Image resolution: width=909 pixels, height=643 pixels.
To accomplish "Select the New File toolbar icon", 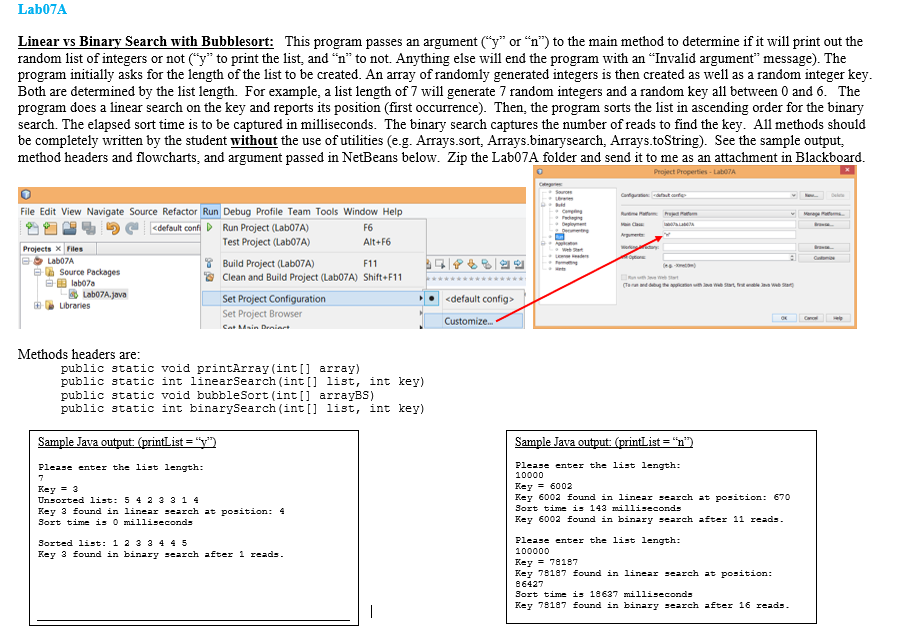I will pos(31,228).
